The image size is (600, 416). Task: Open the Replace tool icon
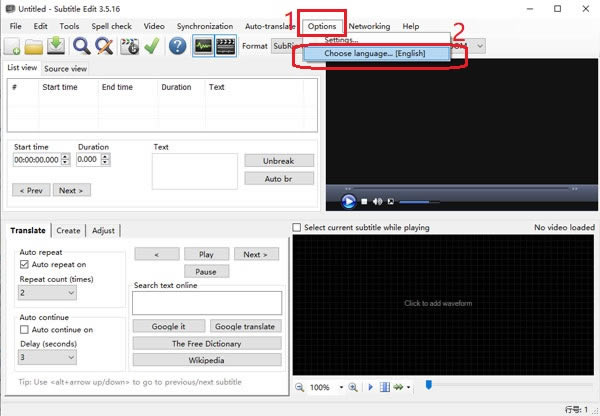[x=103, y=46]
